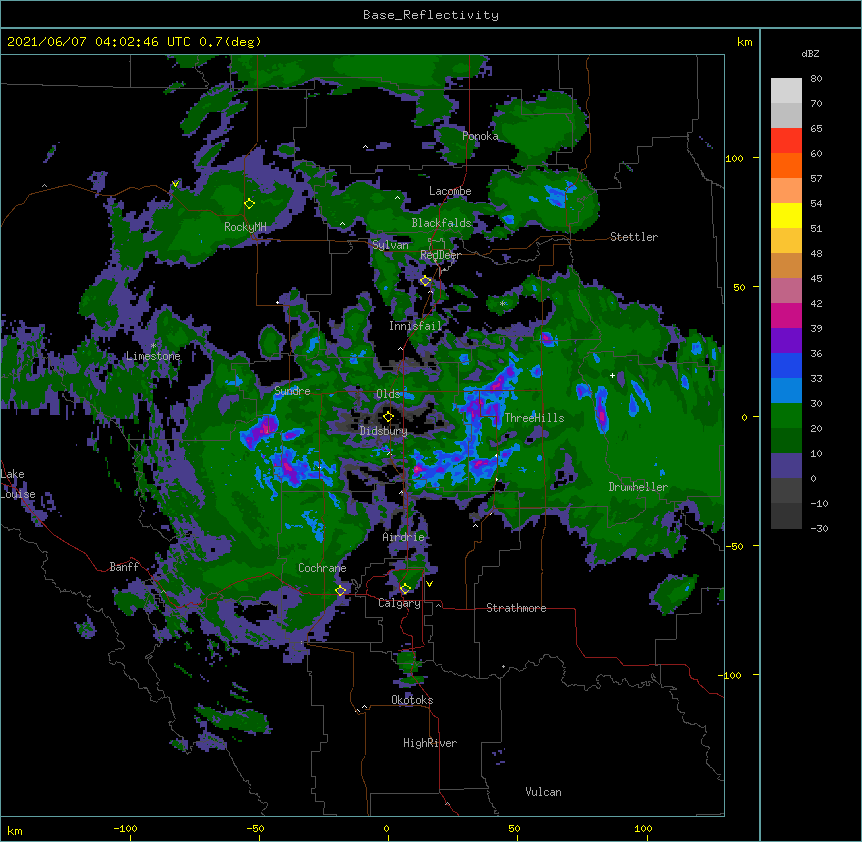Viewport: 862px width, 842px height.
Task: Click the yellow diamond marker above Calgary label
Action: pyautogui.click(x=405, y=589)
